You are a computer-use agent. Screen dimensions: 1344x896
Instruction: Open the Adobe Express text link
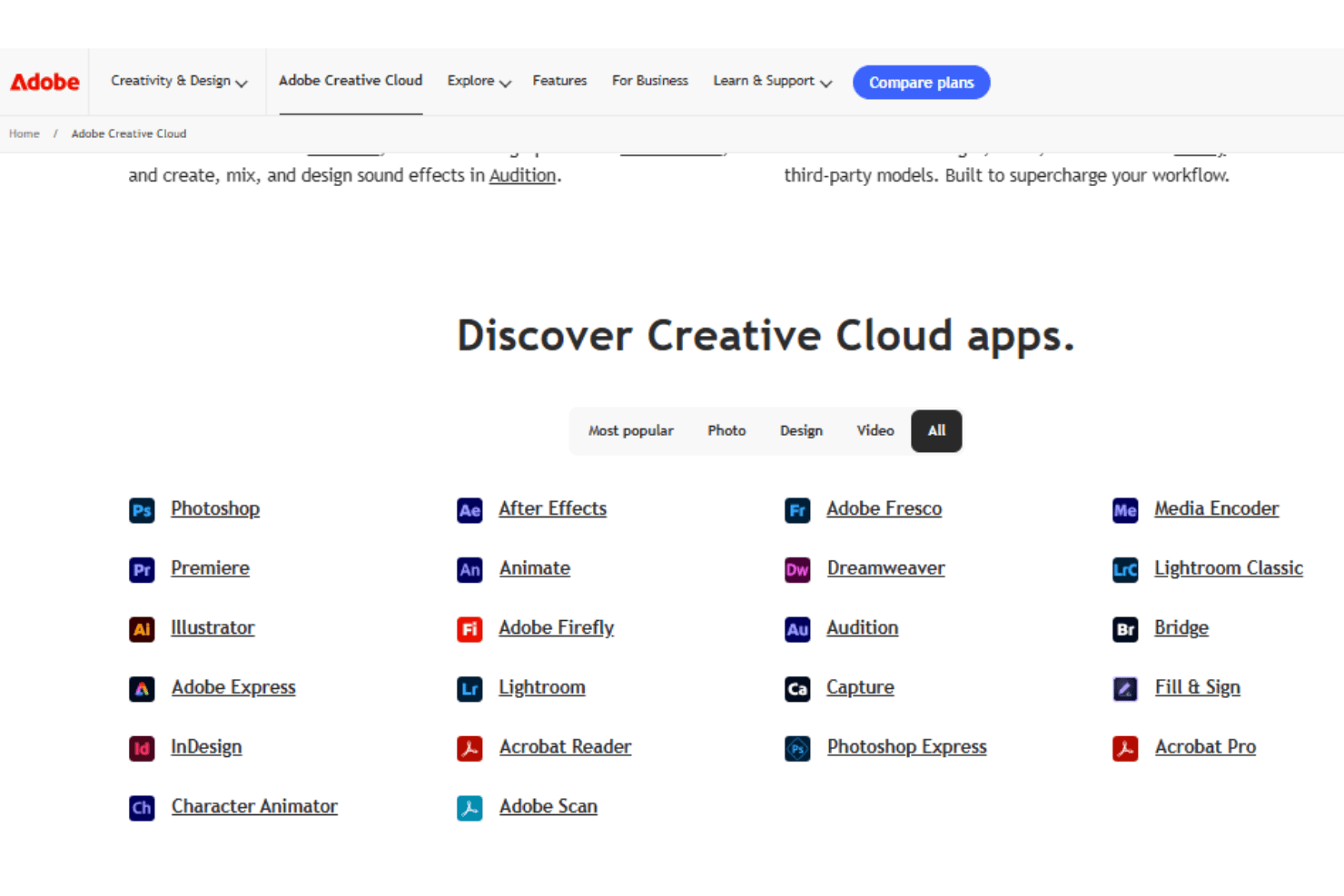233,688
